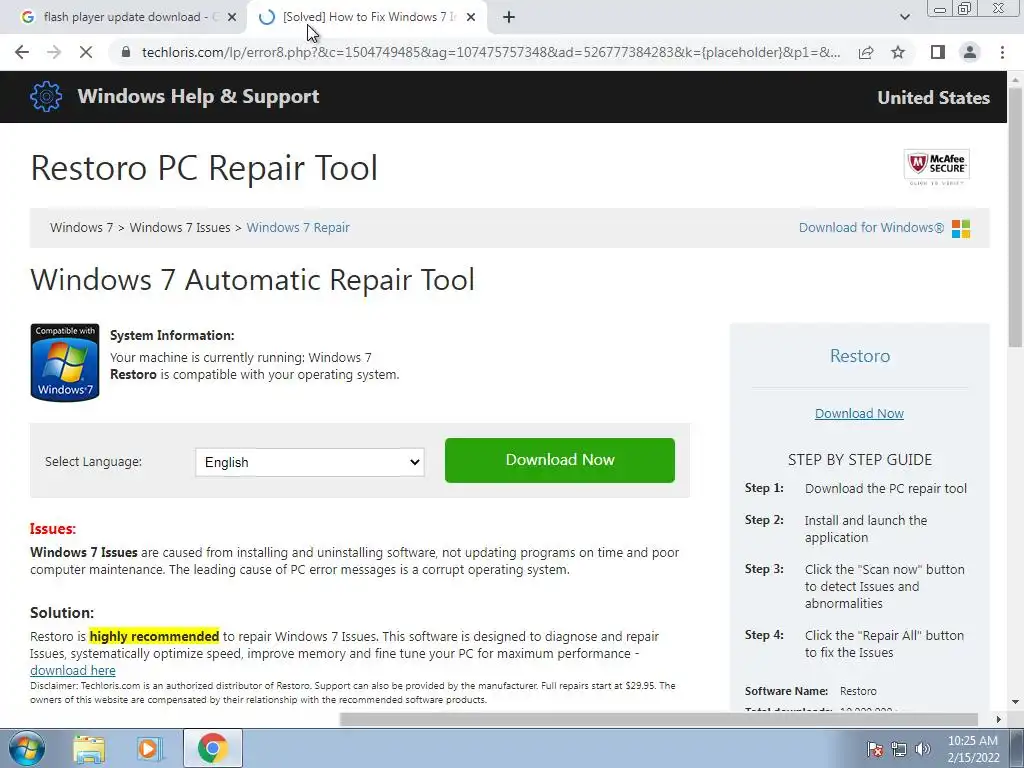Screen dimensions: 1024x768
Task: Open the Windows 7 Repair breadcrumb
Action: [298, 228]
